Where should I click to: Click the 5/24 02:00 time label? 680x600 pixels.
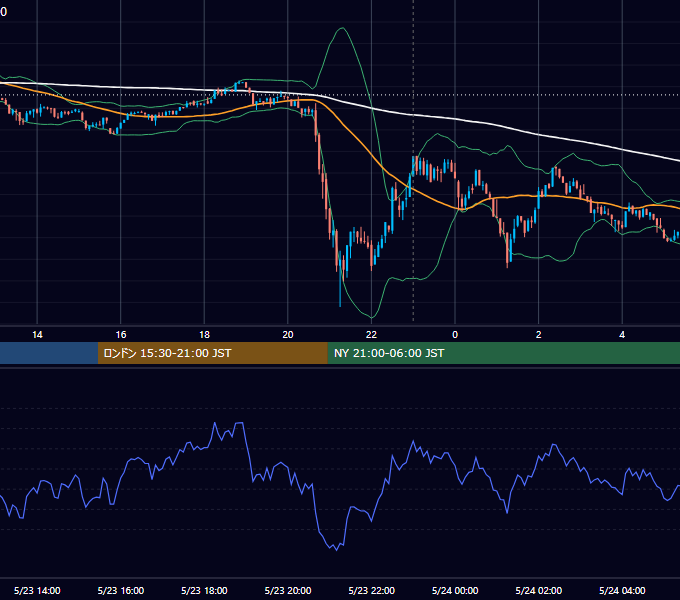539,590
